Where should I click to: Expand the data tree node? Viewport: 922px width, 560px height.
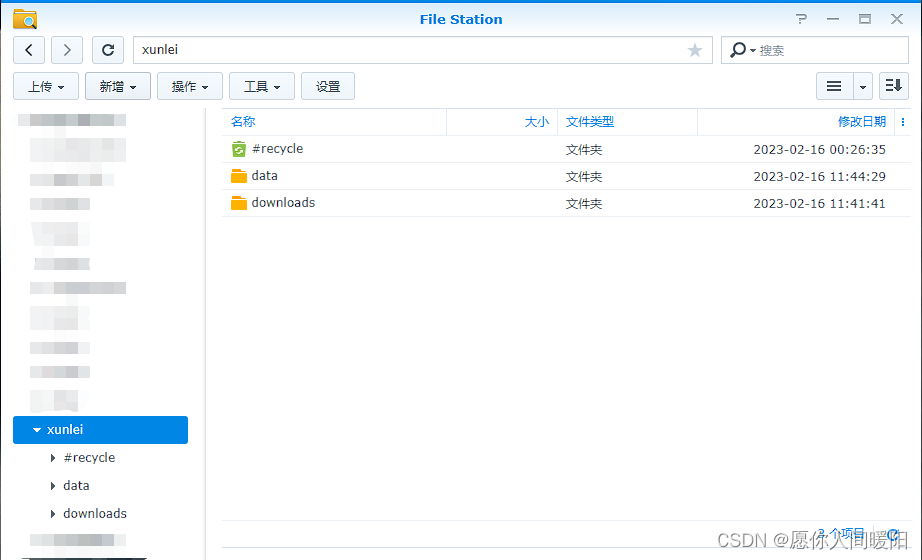click(53, 486)
